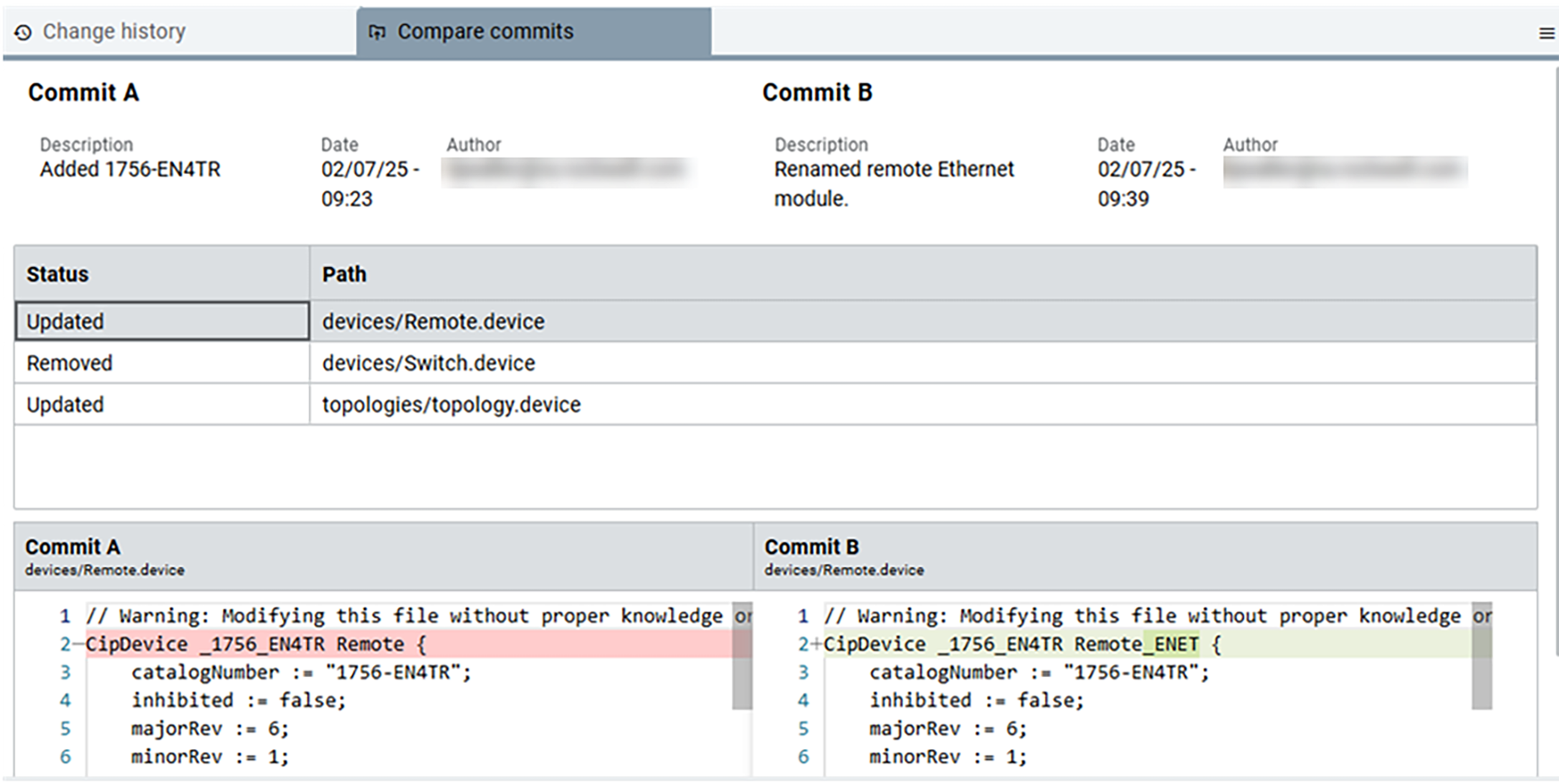Click the Compare commits tab icon

point(377,32)
